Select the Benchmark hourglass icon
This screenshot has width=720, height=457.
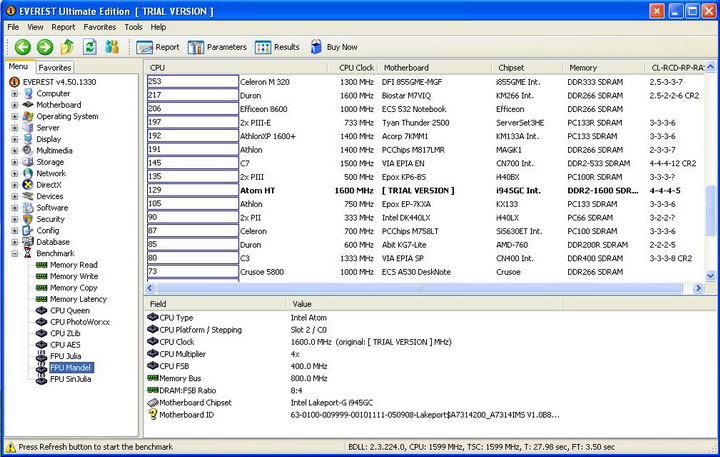point(28,253)
